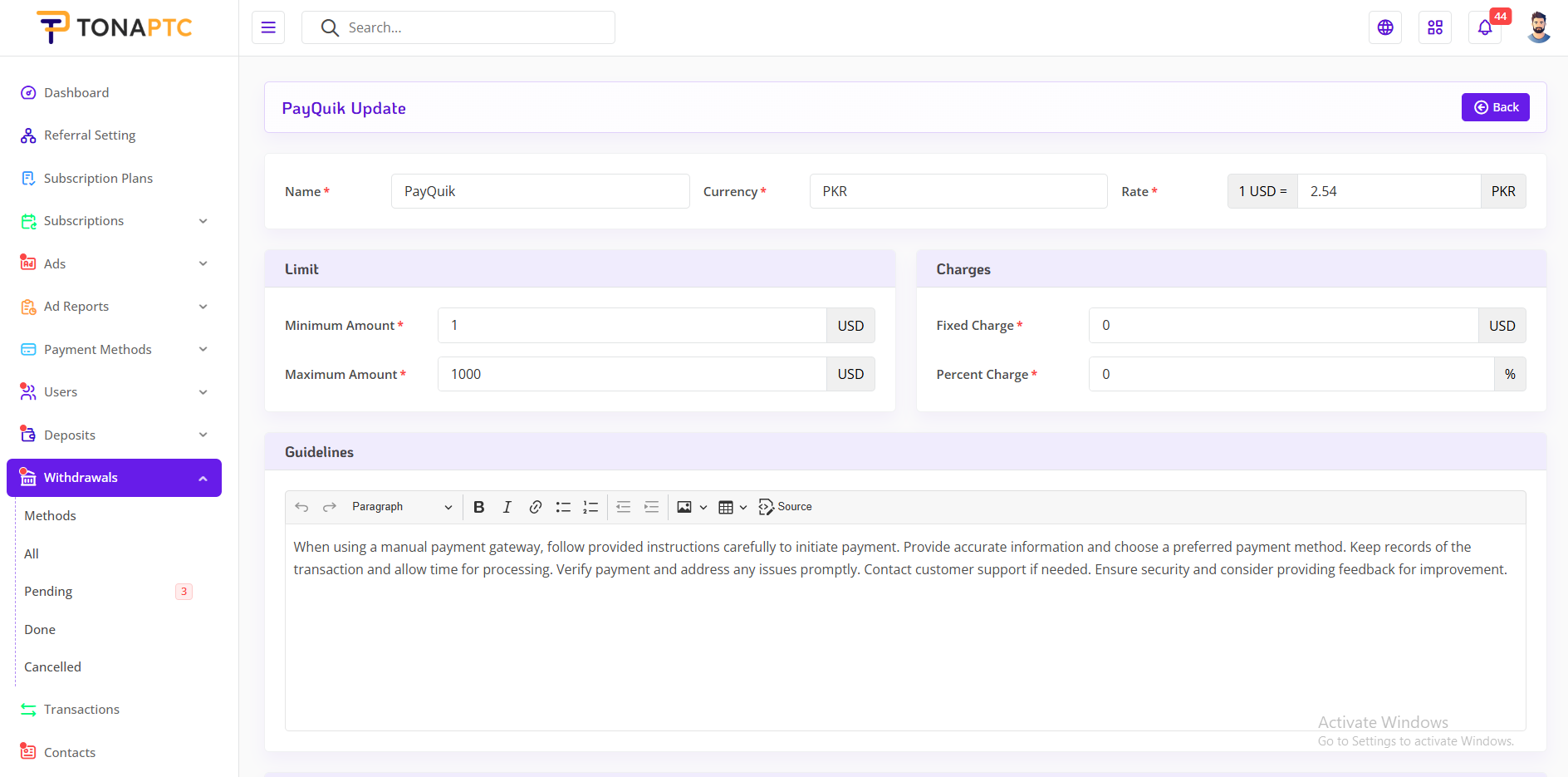This screenshot has width=1568, height=777.
Task: Open the apps grid shortcut
Action: pyautogui.click(x=1435, y=27)
